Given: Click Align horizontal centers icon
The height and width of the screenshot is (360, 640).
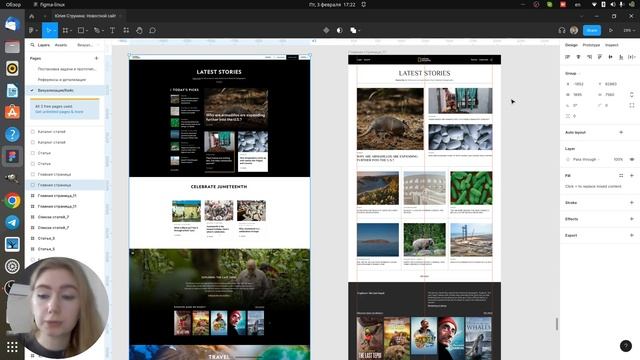Looking at the screenshot, I should point(578,57).
